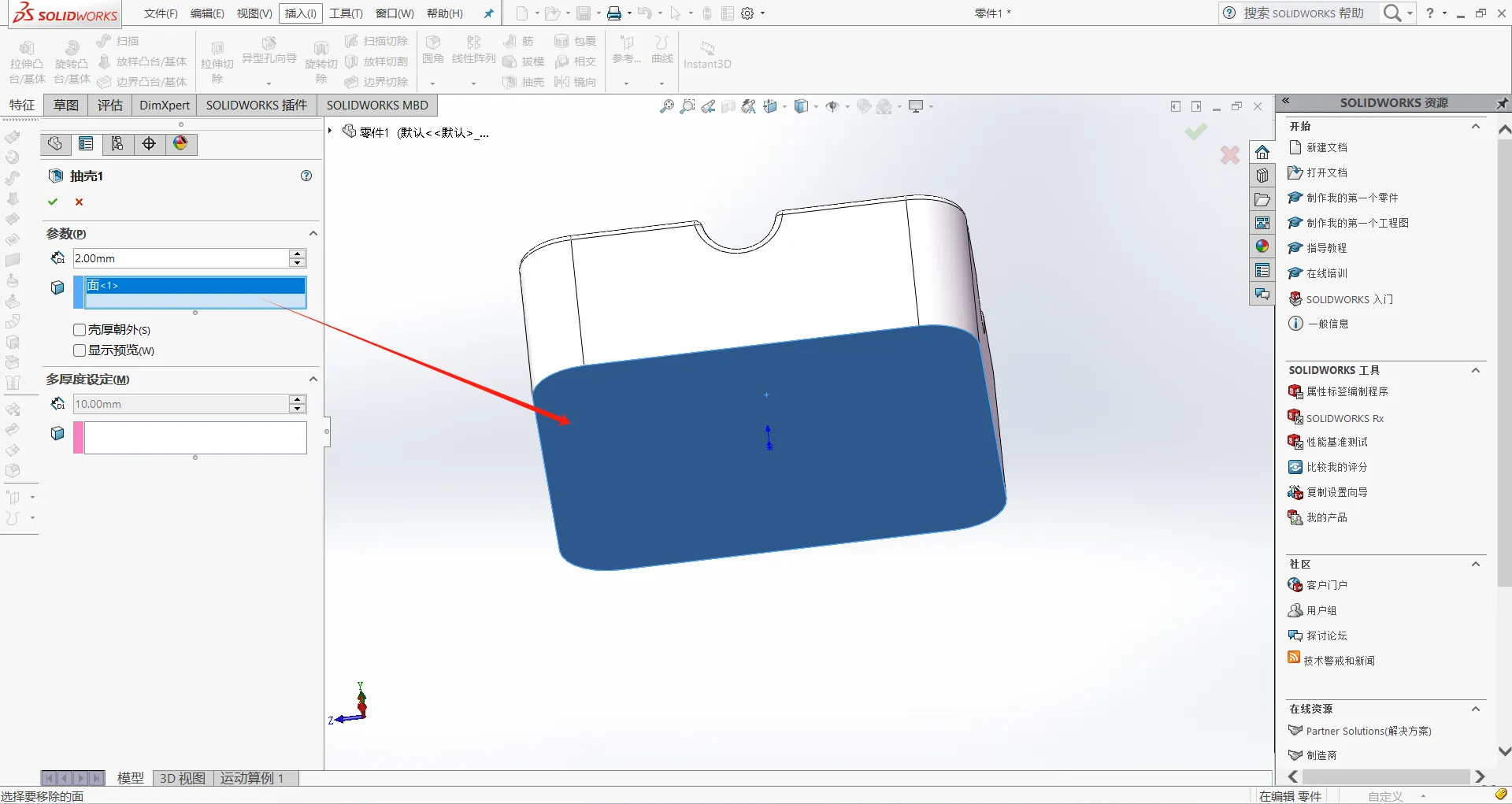Switch to the 草图 tab
The width and height of the screenshot is (1512, 804).
pyautogui.click(x=65, y=105)
